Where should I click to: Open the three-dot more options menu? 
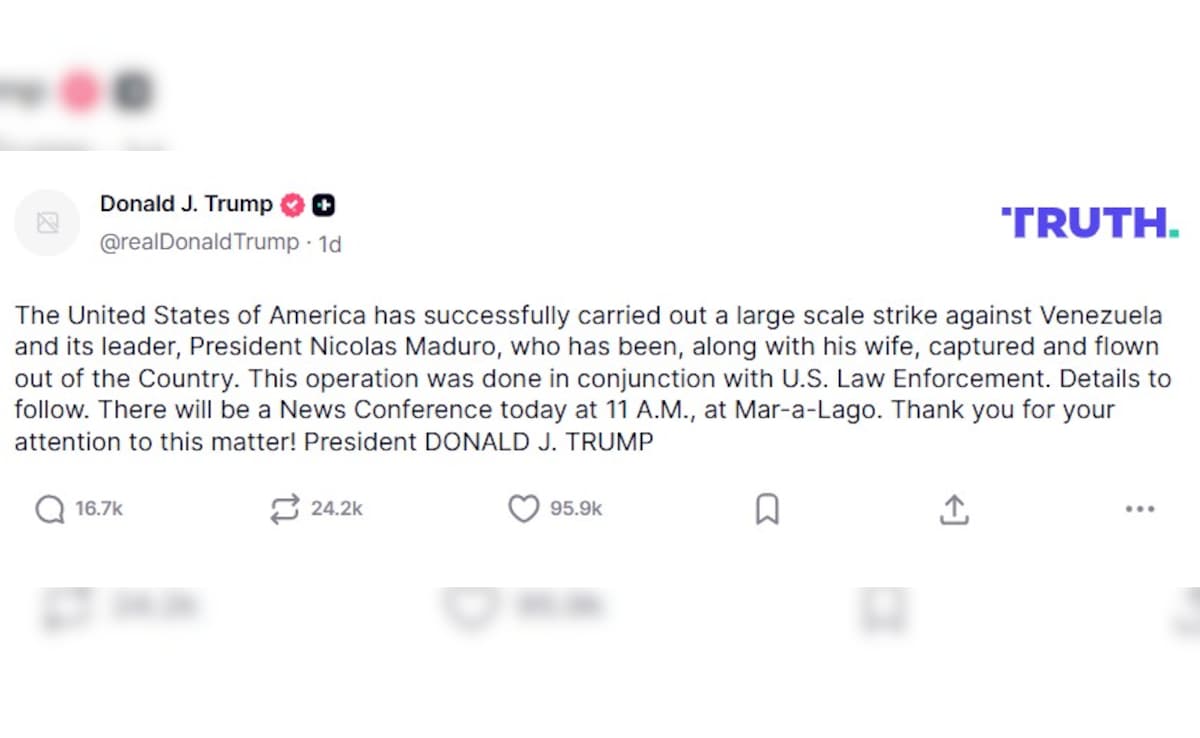pos(1139,510)
